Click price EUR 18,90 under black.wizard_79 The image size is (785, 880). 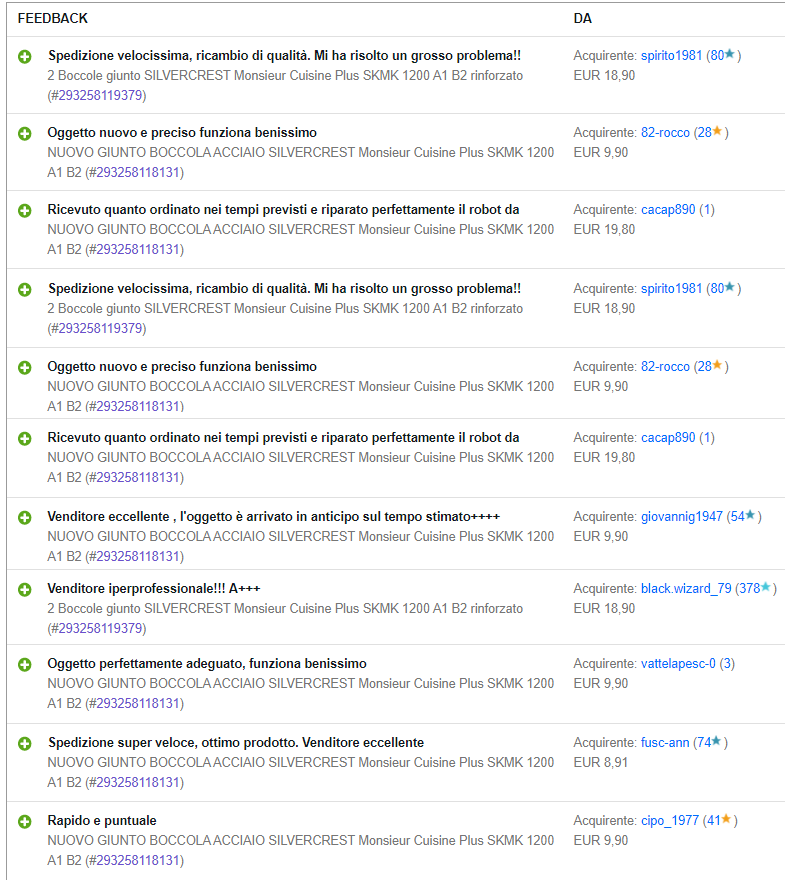tap(604, 608)
